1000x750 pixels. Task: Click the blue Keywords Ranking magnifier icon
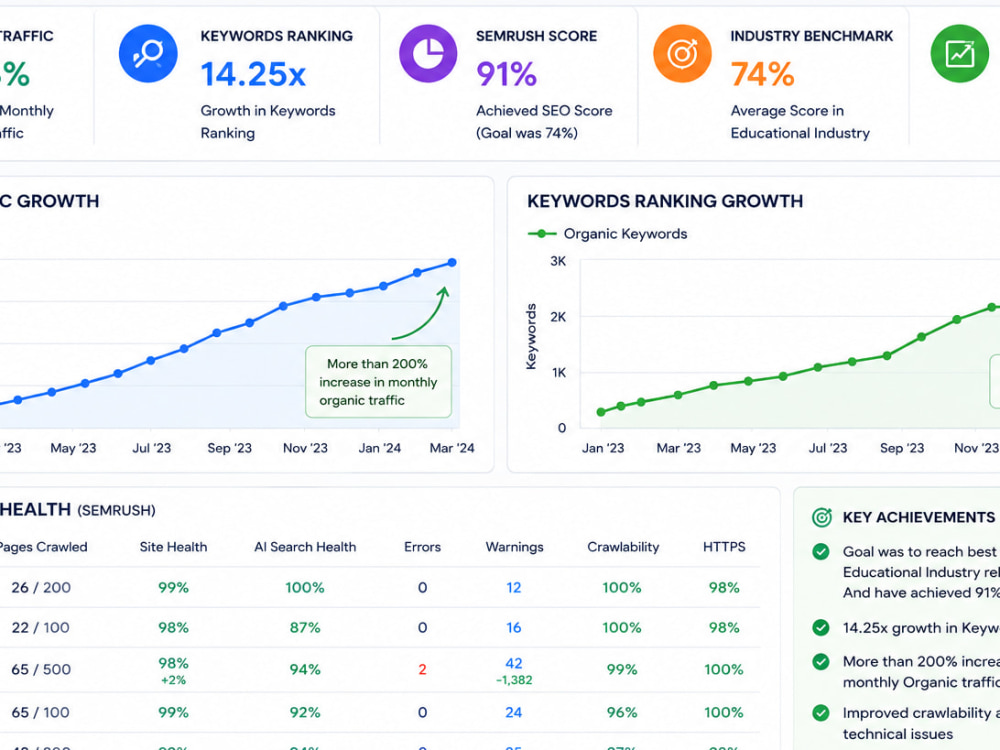pyautogui.click(x=148, y=54)
